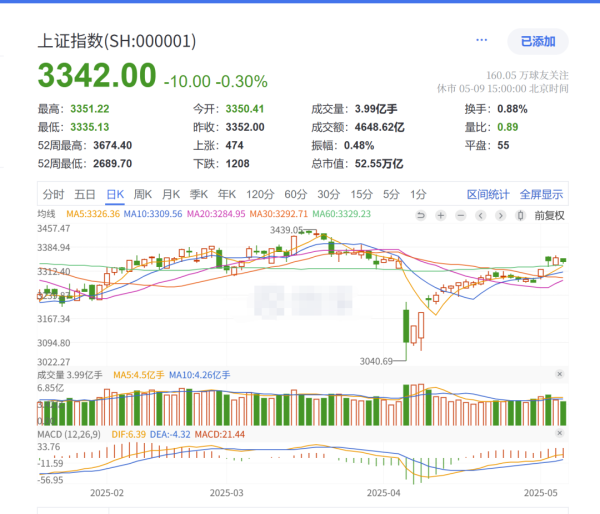Image resolution: width=600 pixels, height=514 pixels.
Task: Switch to 1分 interval tab
Action: [418, 194]
